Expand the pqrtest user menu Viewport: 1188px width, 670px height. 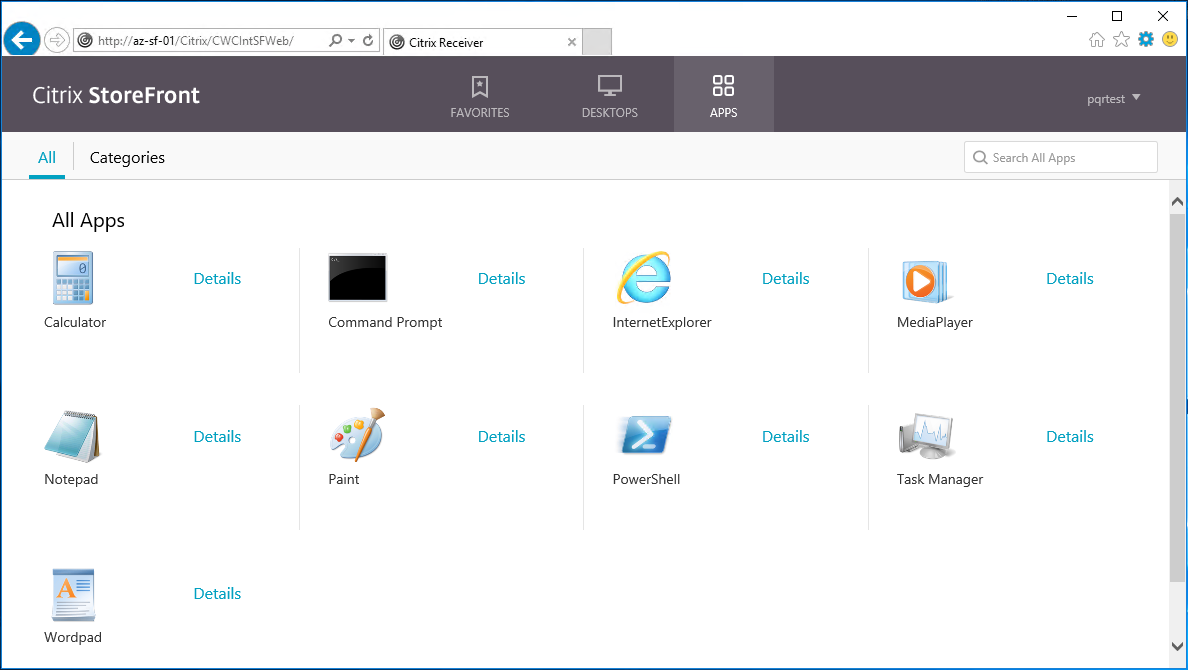coord(1114,99)
